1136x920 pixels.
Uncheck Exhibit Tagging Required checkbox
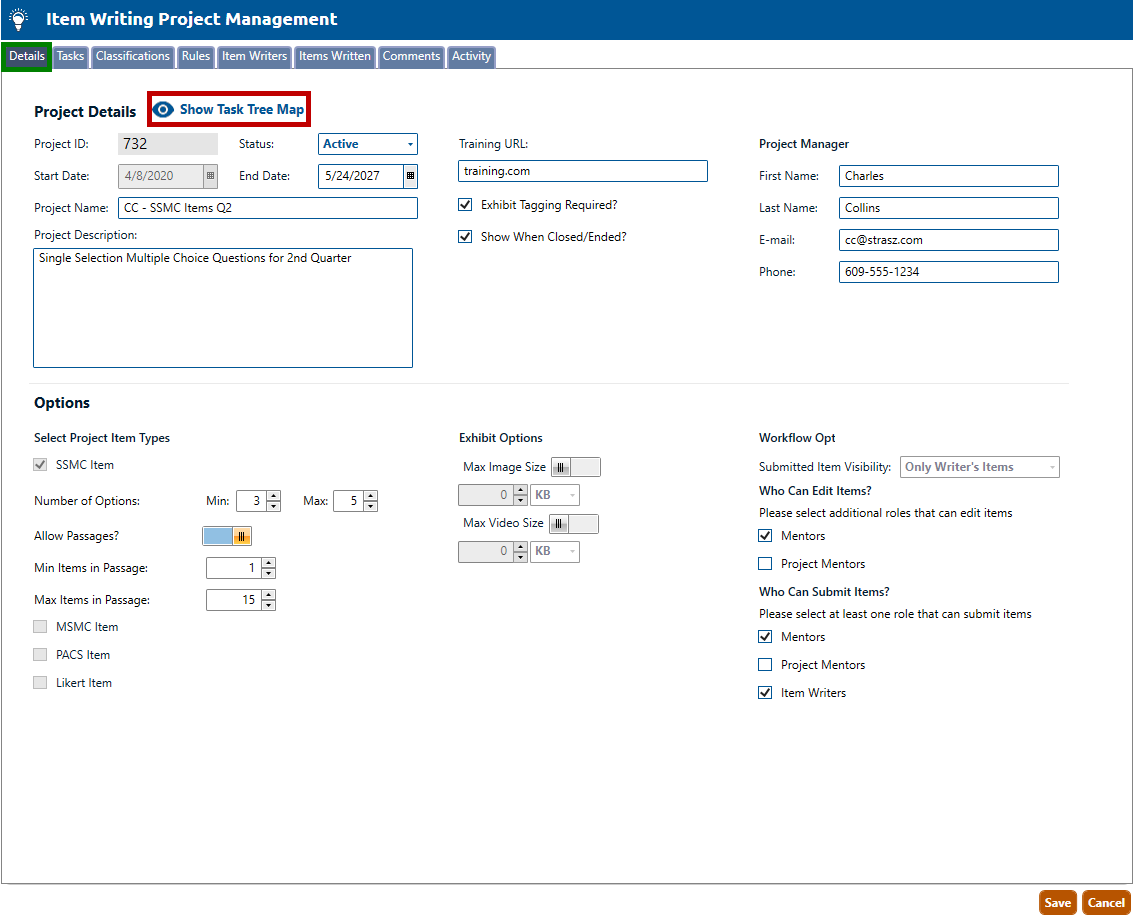[x=465, y=205]
